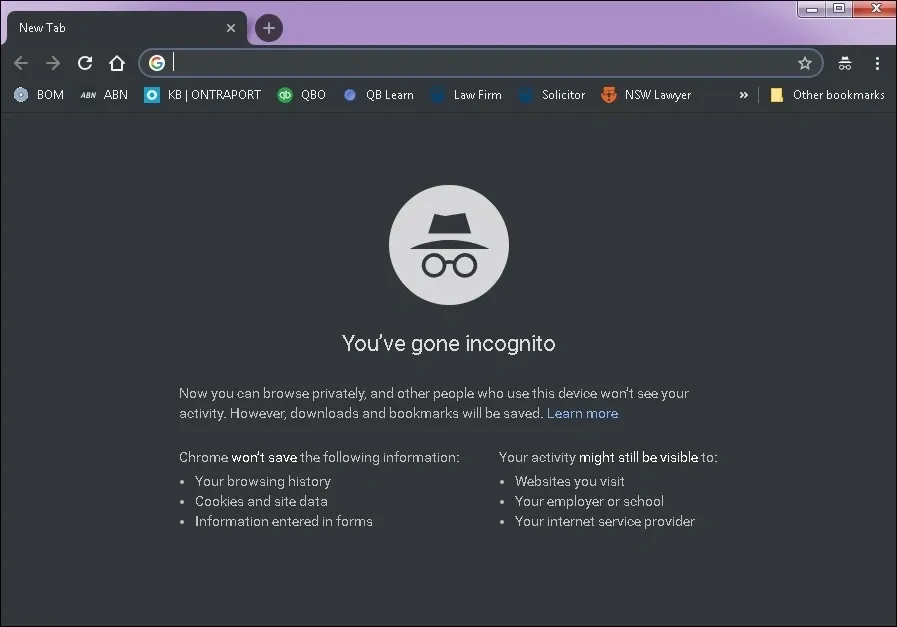Open a new tab with plus button
897x627 pixels.
(x=269, y=28)
